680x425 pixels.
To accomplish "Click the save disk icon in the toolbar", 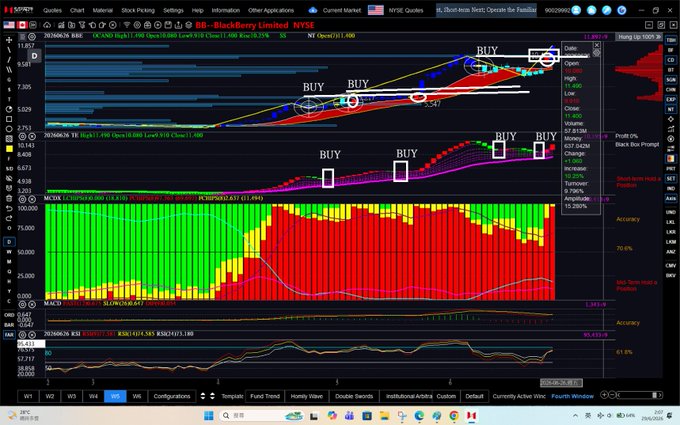I will point(168,25).
